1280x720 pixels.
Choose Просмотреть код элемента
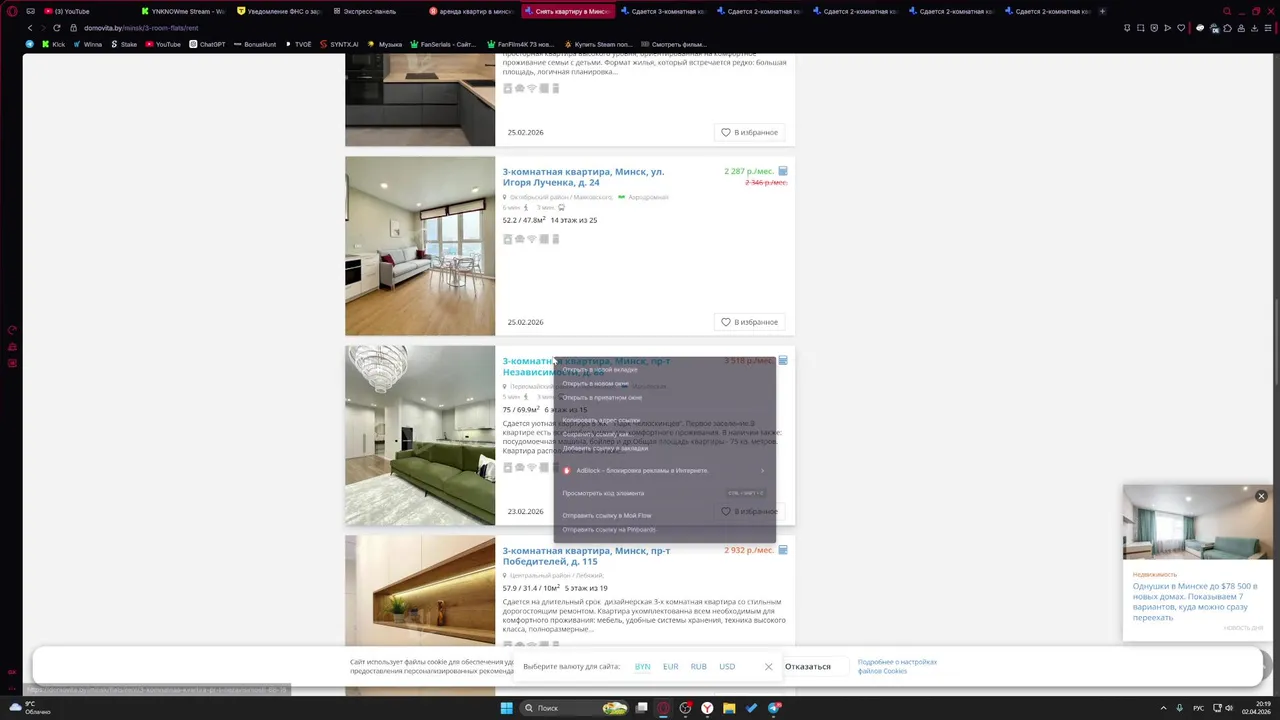click(x=665, y=493)
